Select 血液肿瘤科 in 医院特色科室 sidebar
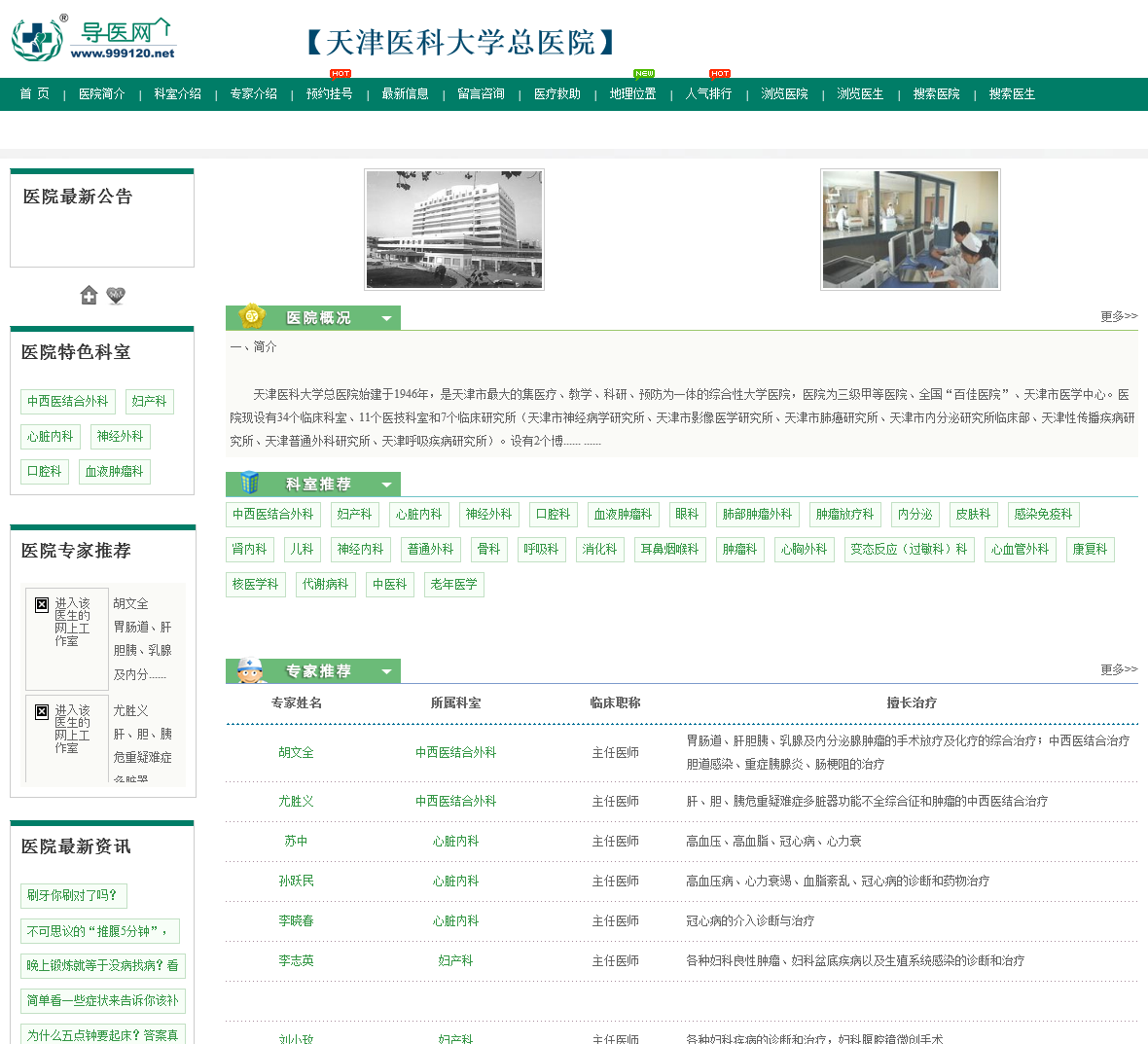 click(x=114, y=472)
